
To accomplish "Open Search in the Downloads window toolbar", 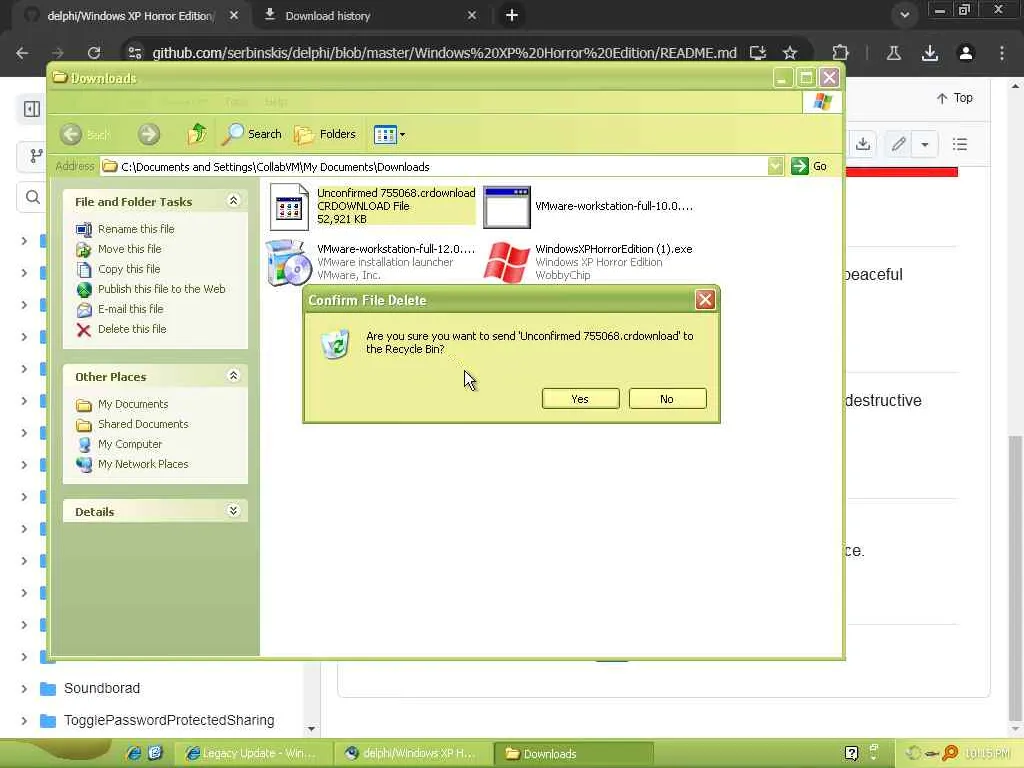I will coord(251,135).
